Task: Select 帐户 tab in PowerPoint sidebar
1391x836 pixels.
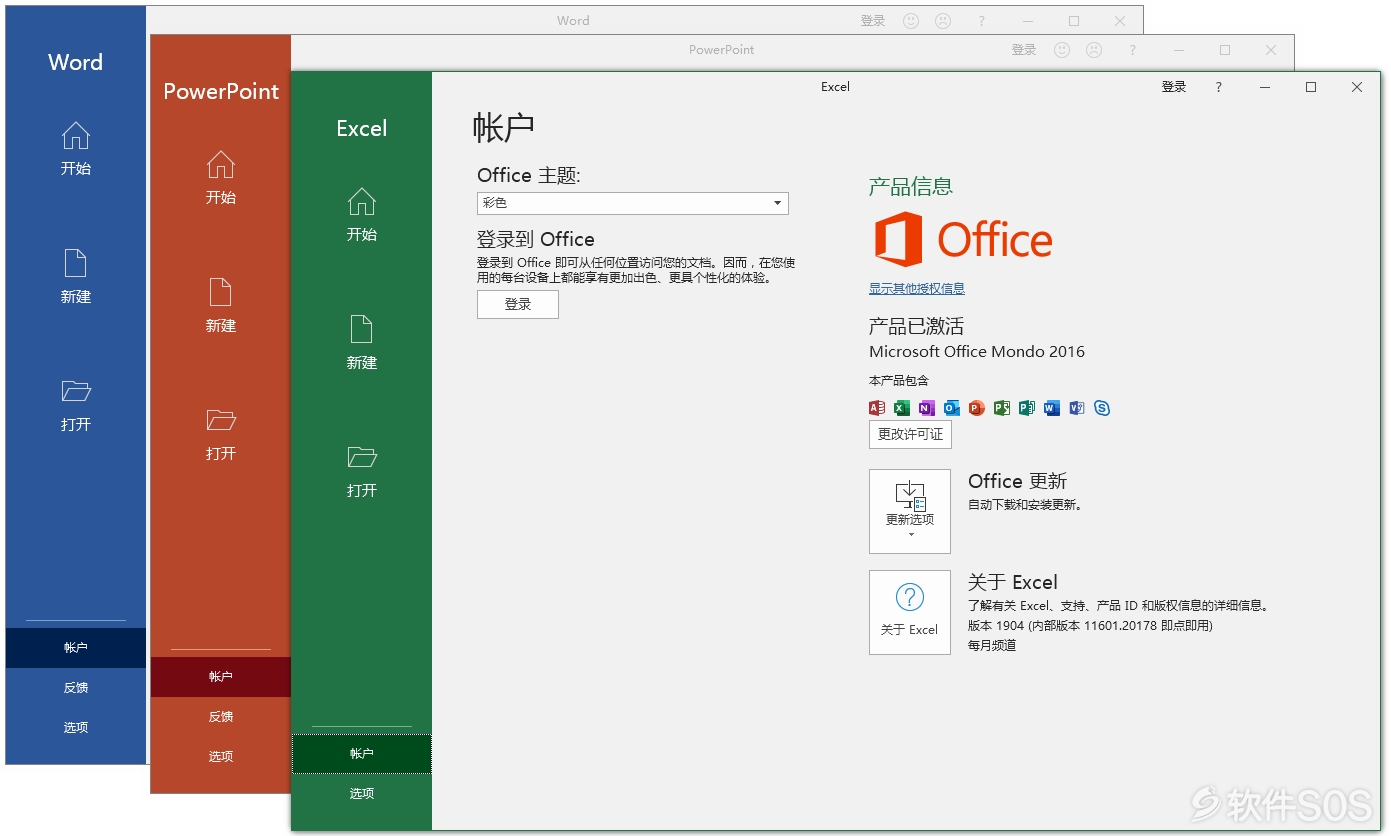Action: coord(221,677)
